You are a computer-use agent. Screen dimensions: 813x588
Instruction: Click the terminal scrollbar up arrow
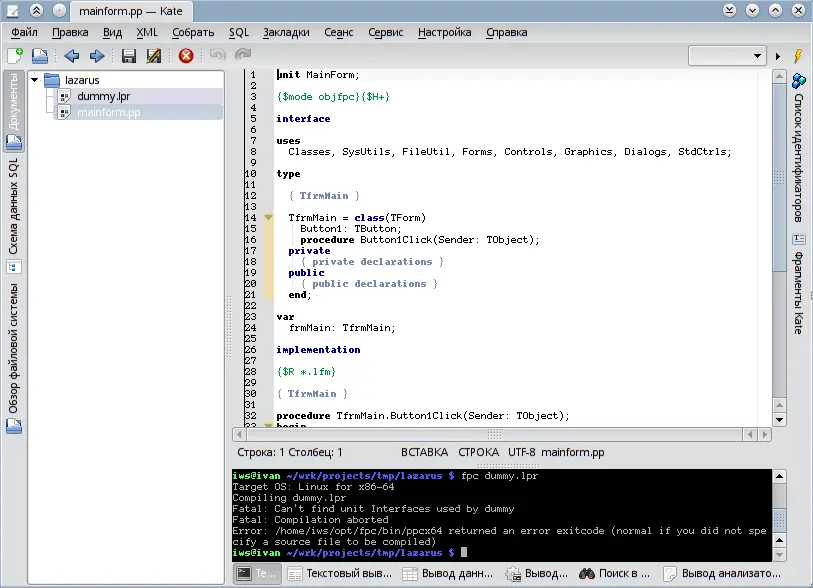point(779,476)
